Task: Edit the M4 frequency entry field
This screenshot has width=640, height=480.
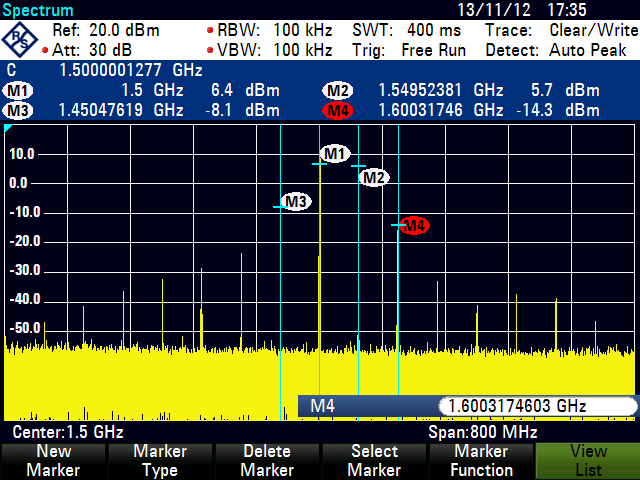Action: [x=536, y=405]
